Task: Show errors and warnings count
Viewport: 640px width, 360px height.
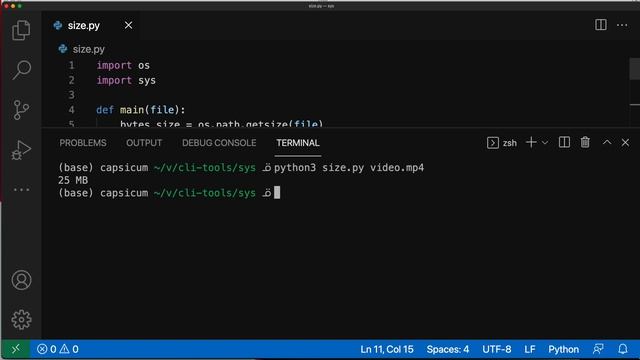Action: pyautogui.click(x=58, y=349)
